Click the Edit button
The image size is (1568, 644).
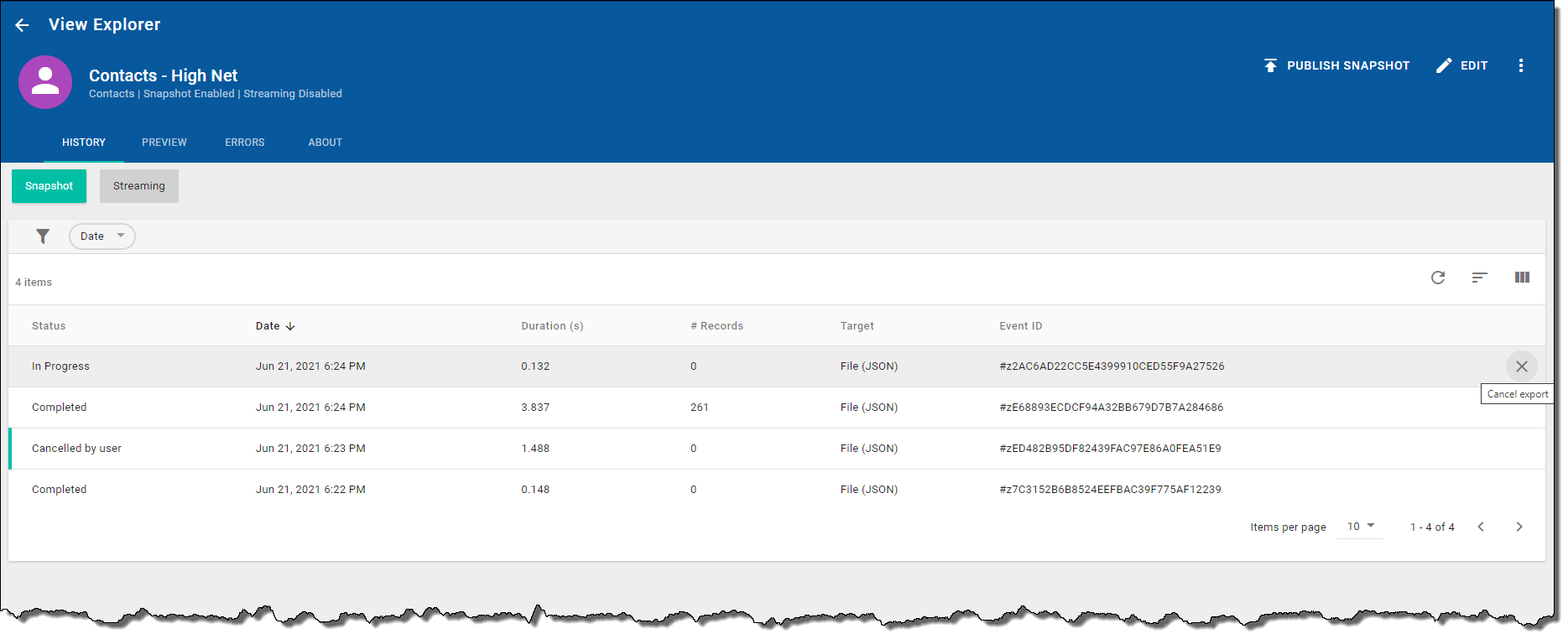tap(1462, 65)
